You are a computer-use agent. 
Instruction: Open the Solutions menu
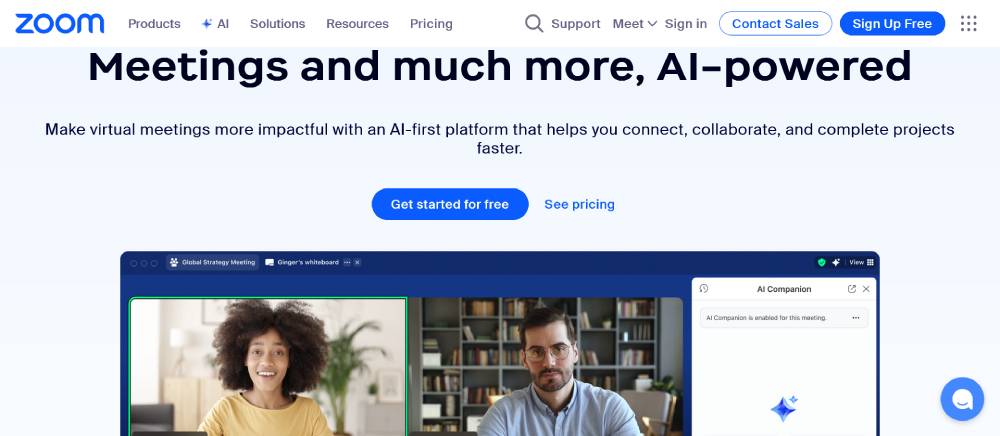coord(277,24)
